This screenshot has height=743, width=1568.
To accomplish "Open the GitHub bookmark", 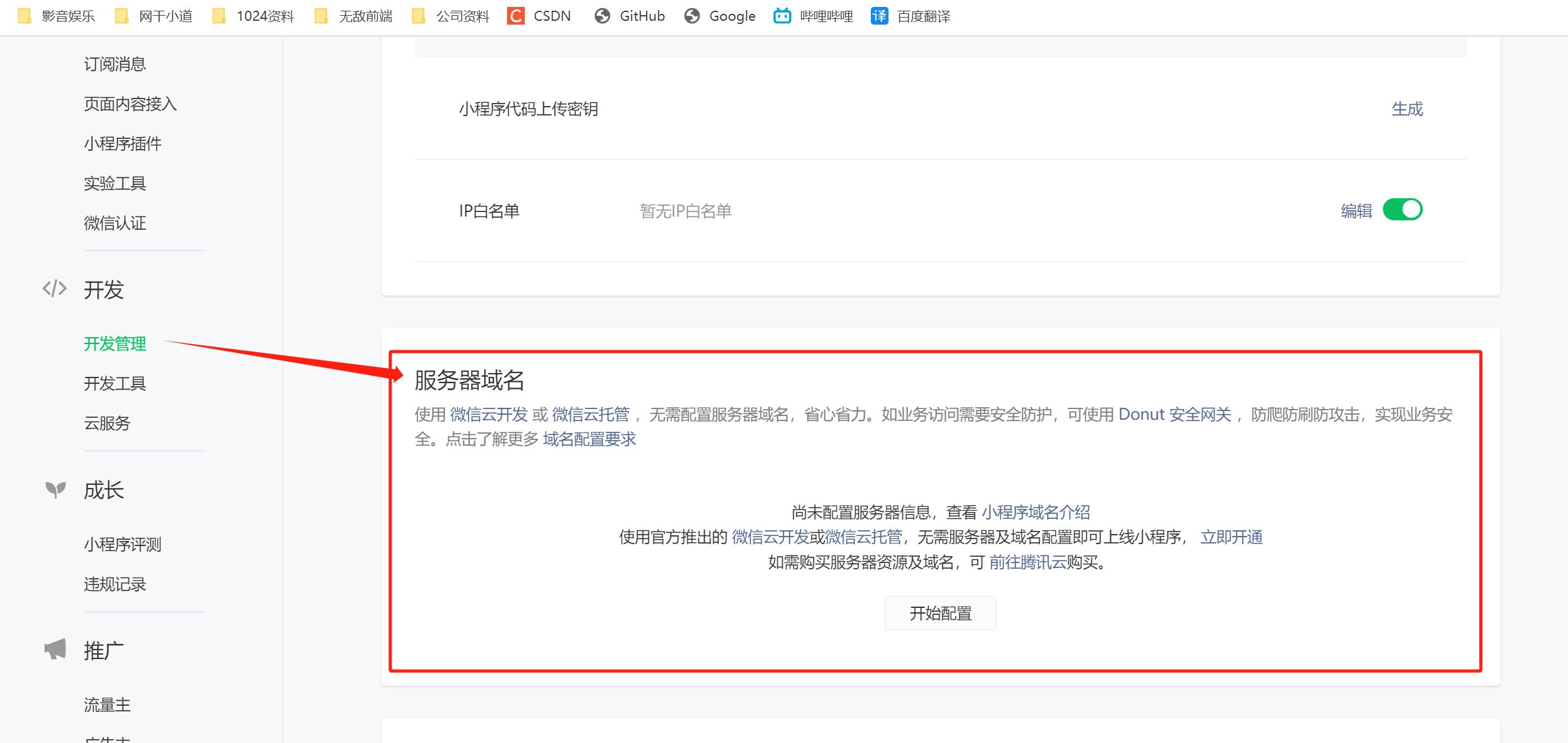I will (629, 16).
